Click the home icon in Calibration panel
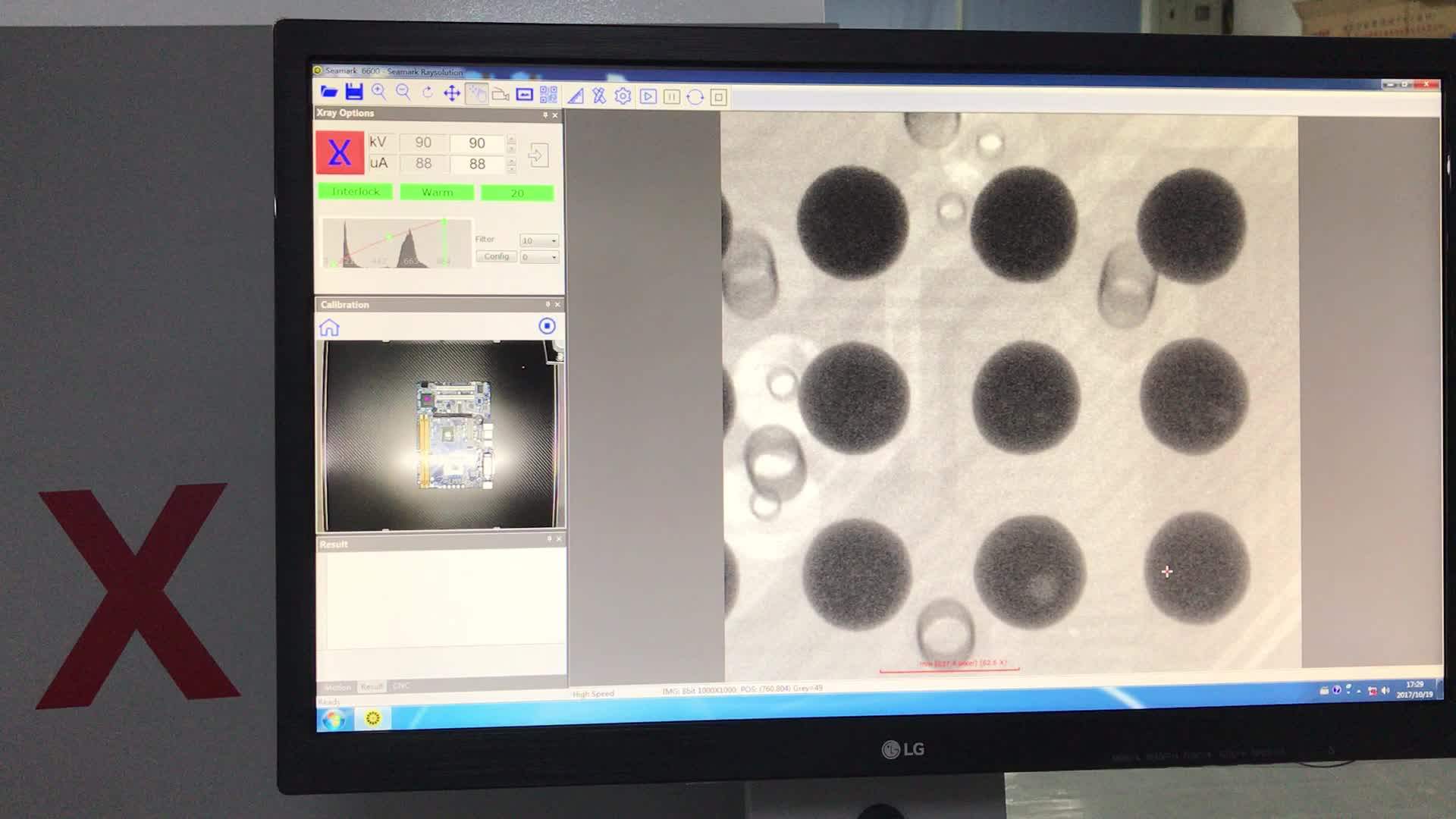 pyautogui.click(x=329, y=328)
